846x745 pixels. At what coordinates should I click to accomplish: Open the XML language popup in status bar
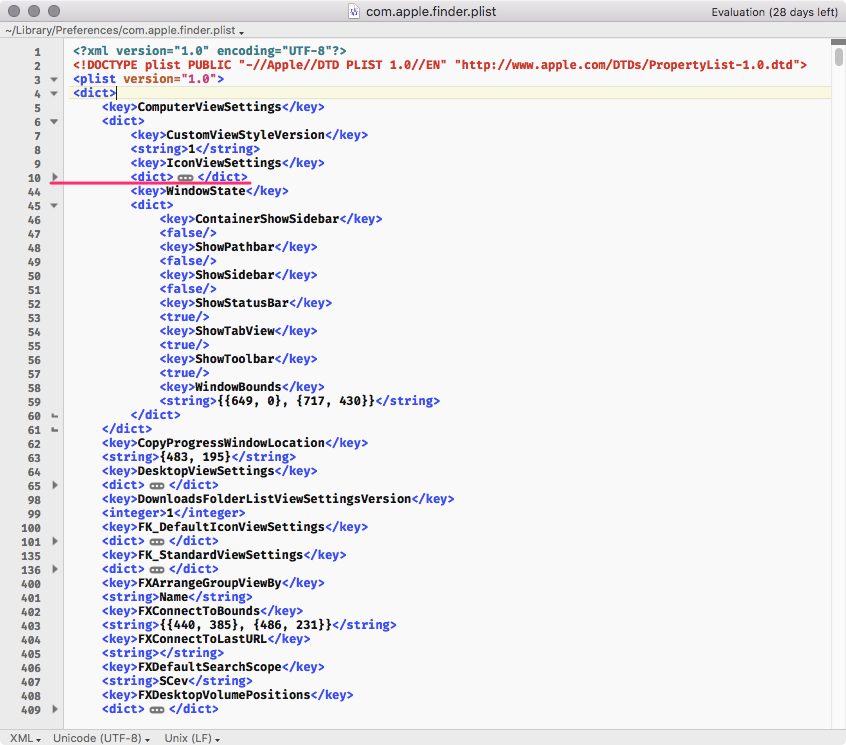25,738
